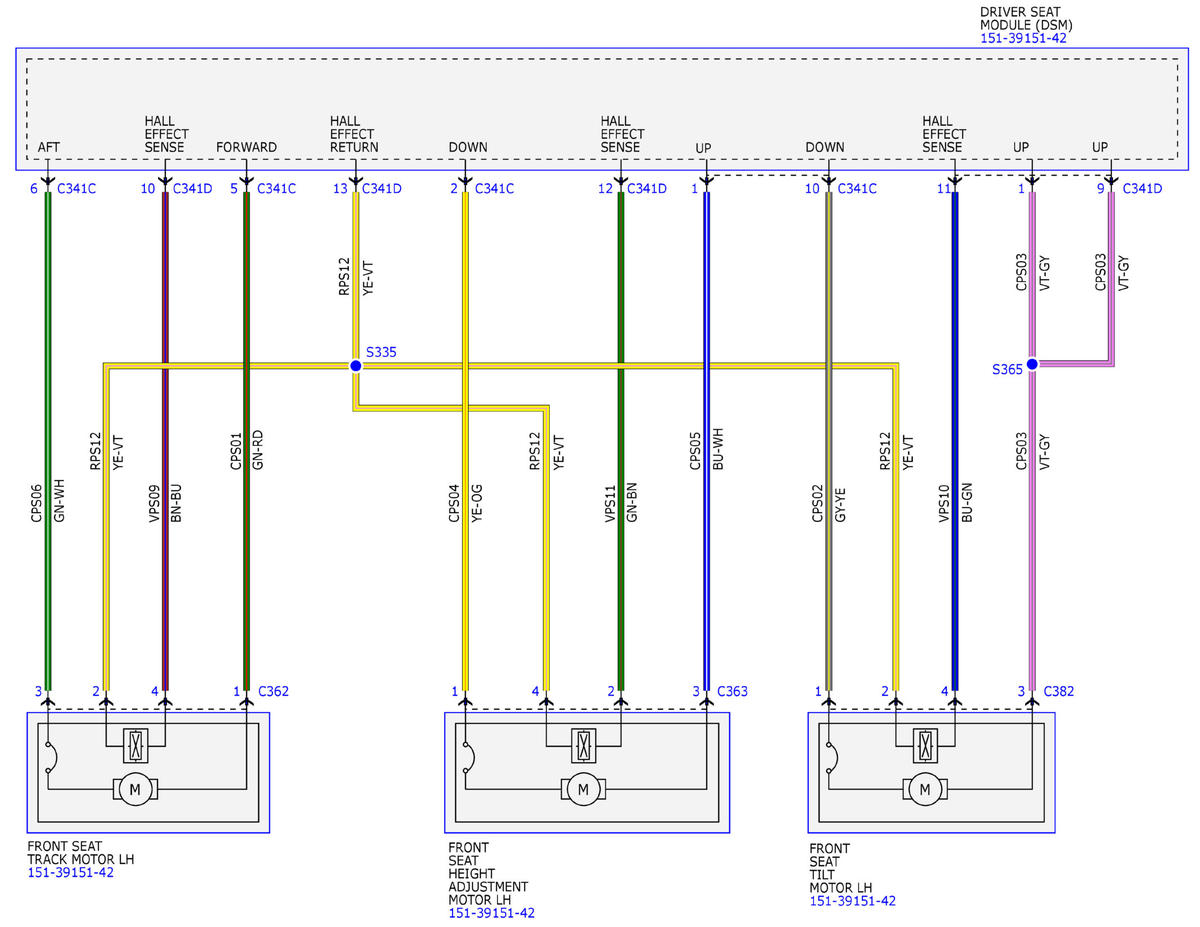Click the S365 splice dot
Viewport: 1200px width, 927px height.
1032,364
